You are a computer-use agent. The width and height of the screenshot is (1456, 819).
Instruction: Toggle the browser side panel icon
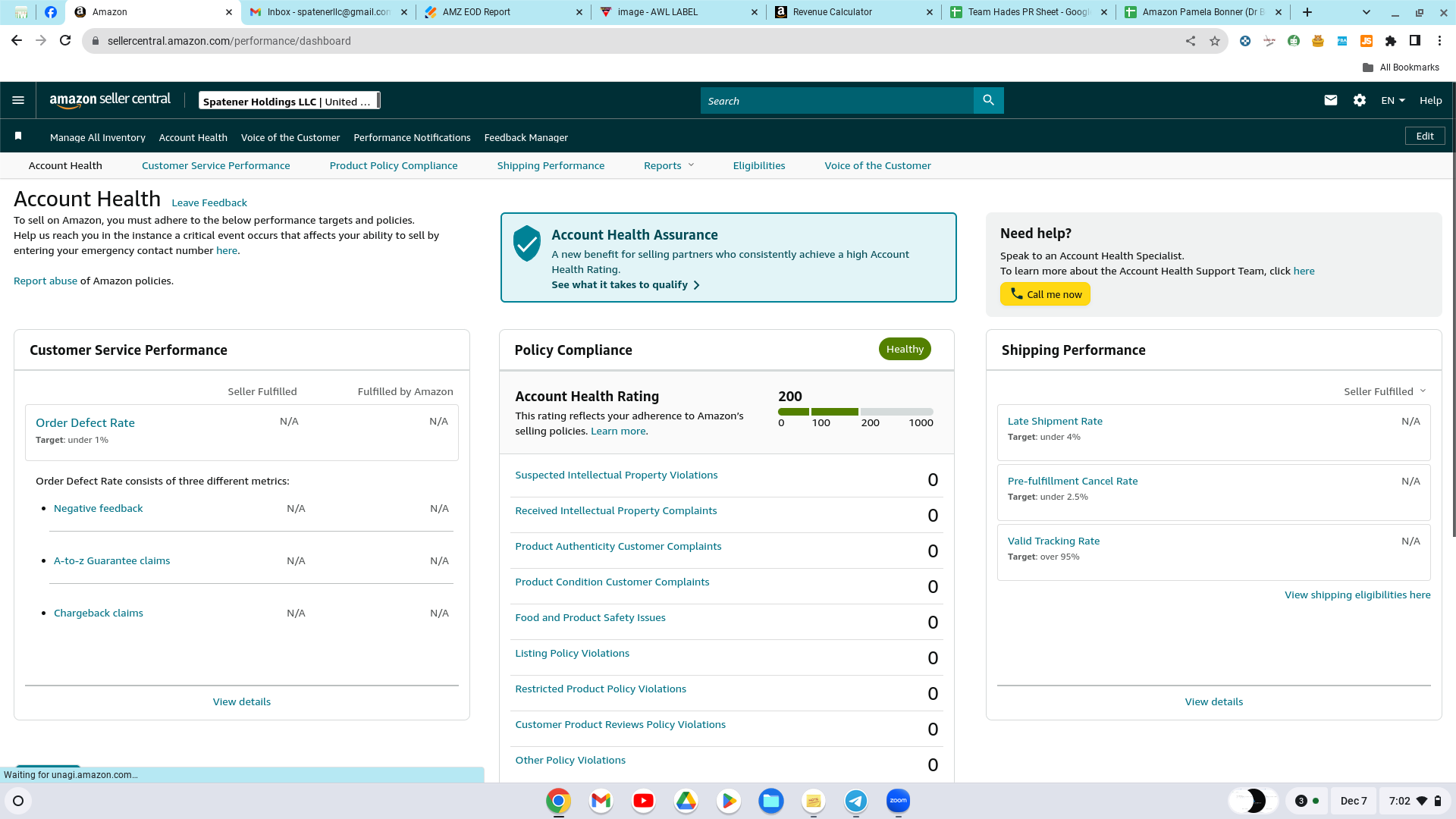1415,41
